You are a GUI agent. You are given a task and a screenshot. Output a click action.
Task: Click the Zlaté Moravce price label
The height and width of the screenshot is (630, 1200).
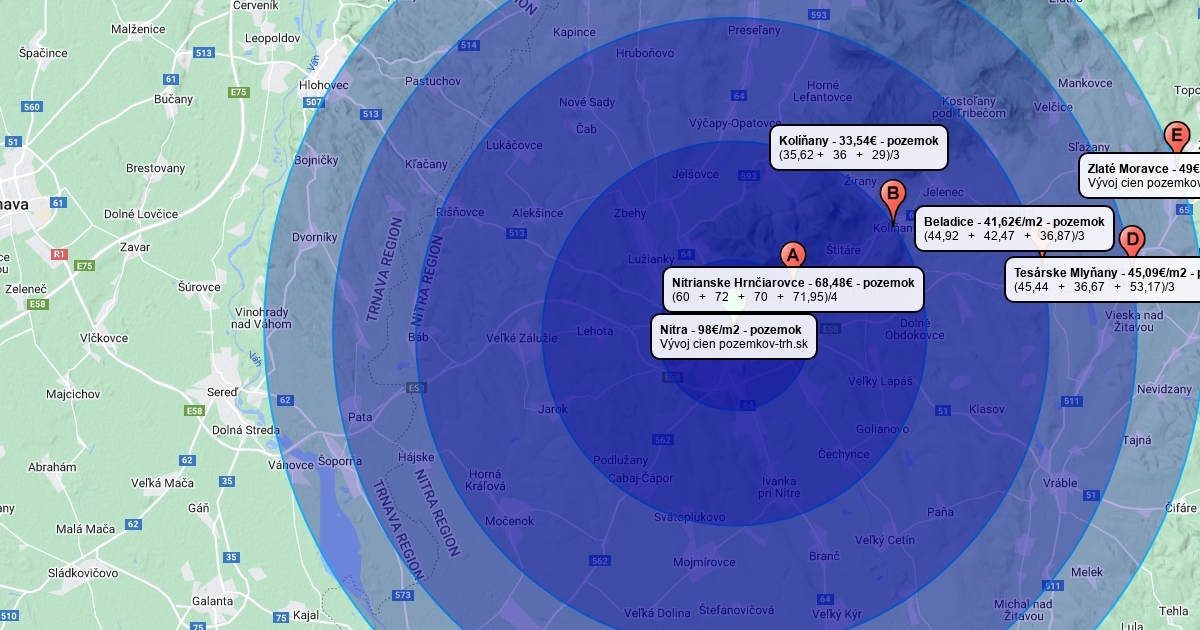click(1141, 176)
